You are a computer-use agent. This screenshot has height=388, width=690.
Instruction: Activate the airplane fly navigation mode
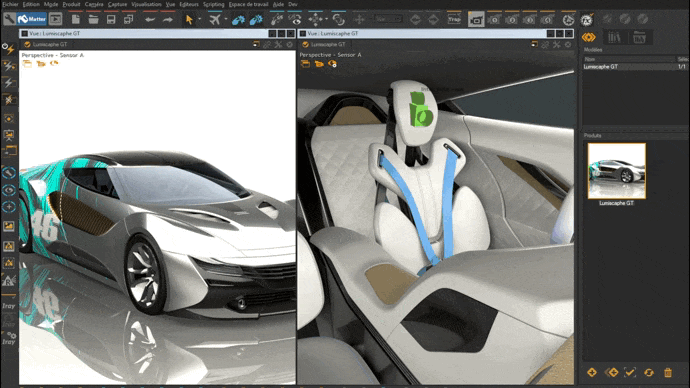point(215,19)
